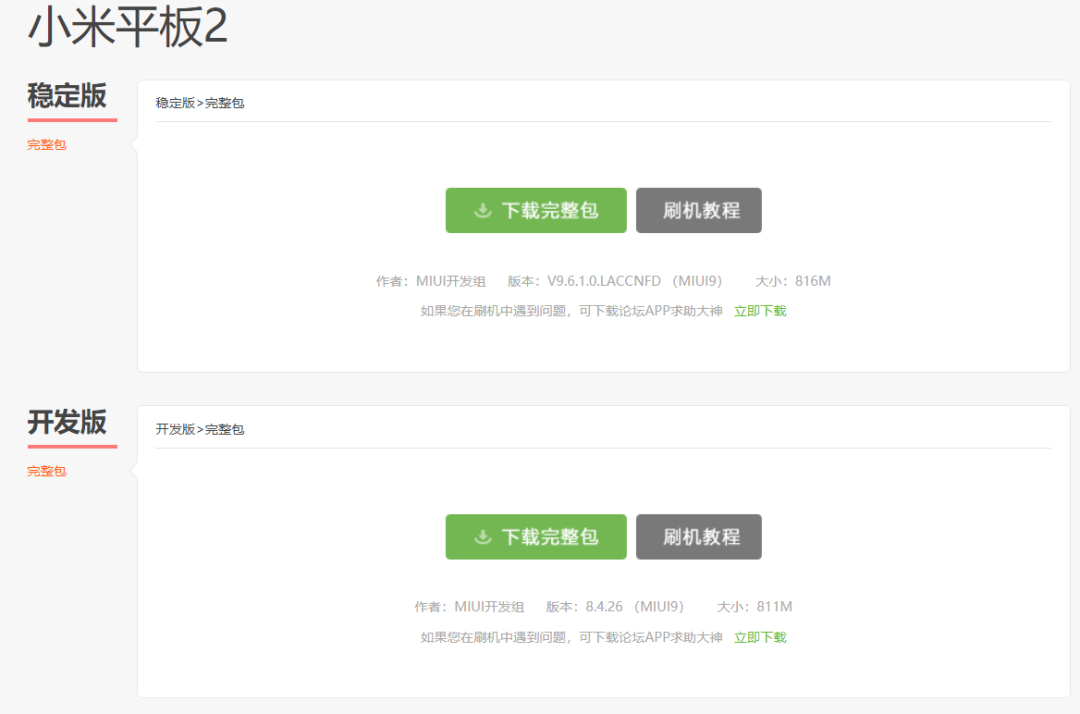
Task: Click author text MIUI开发组 in stable section
Action: point(450,281)
